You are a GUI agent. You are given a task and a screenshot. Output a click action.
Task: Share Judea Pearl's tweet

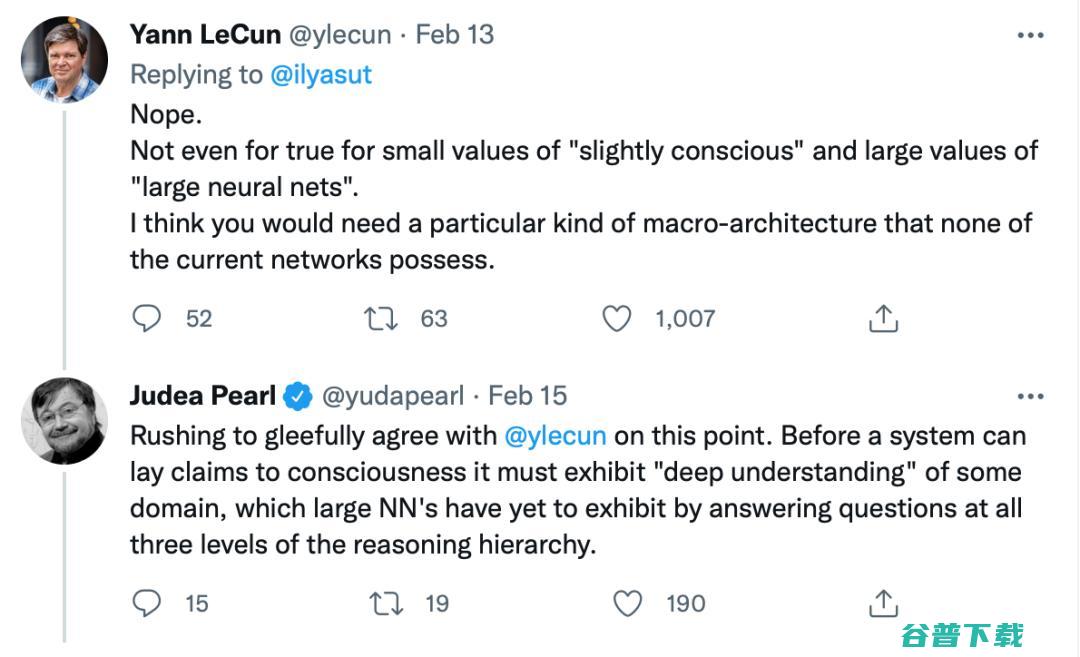pos(882,603)
